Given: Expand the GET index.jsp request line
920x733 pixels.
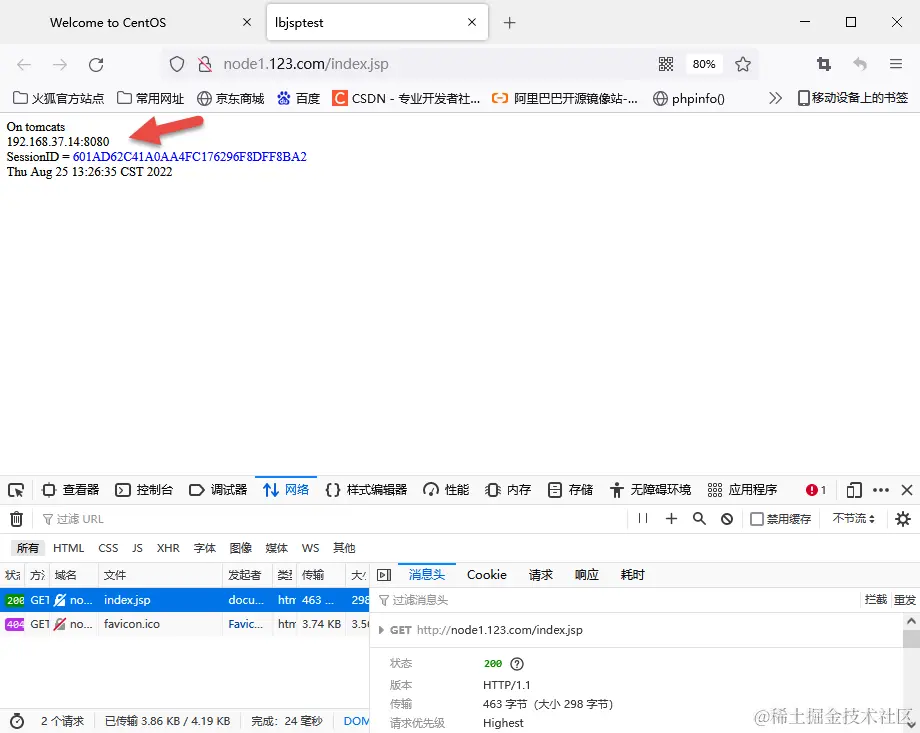Looking at the screenshot, I should (381, 630).
